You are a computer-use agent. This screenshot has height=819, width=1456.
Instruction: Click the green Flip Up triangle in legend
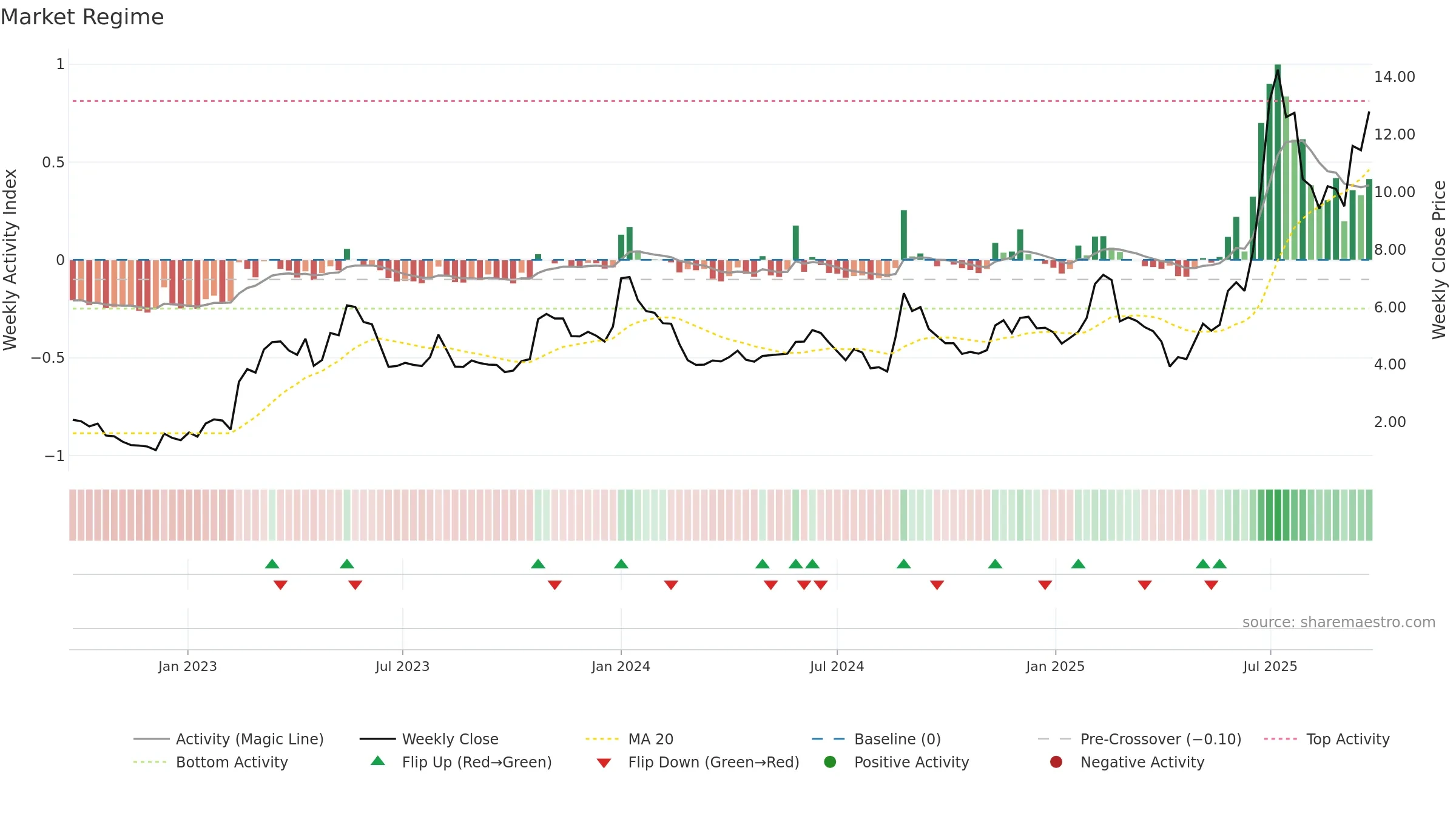(x=378, y=761)
